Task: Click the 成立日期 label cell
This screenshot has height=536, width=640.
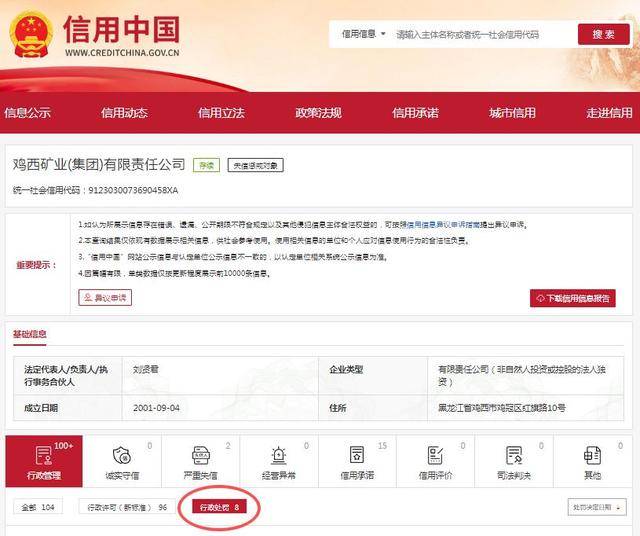Action: tap(68, 407)
